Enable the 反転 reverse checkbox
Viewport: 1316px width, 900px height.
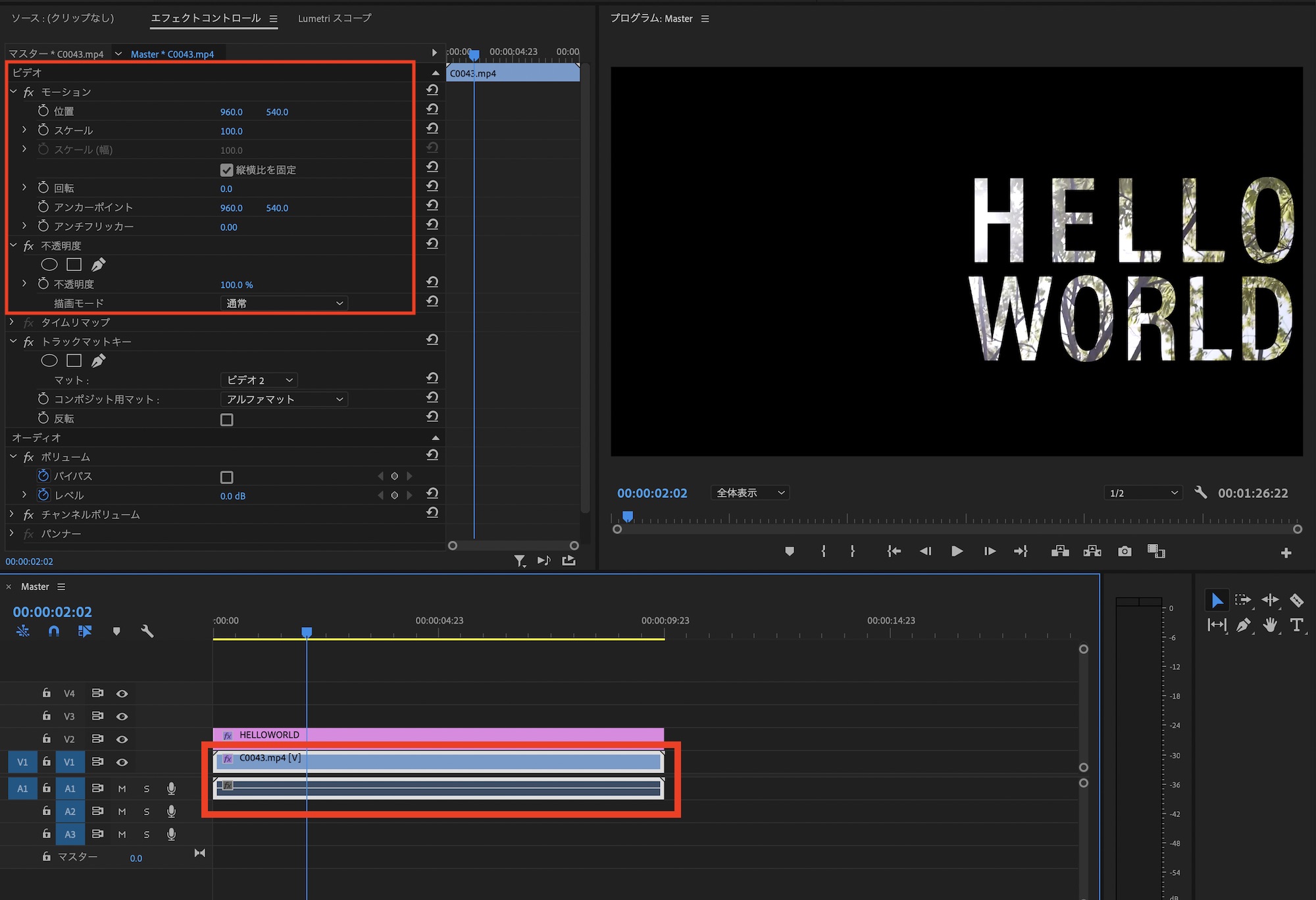point(227,420)
